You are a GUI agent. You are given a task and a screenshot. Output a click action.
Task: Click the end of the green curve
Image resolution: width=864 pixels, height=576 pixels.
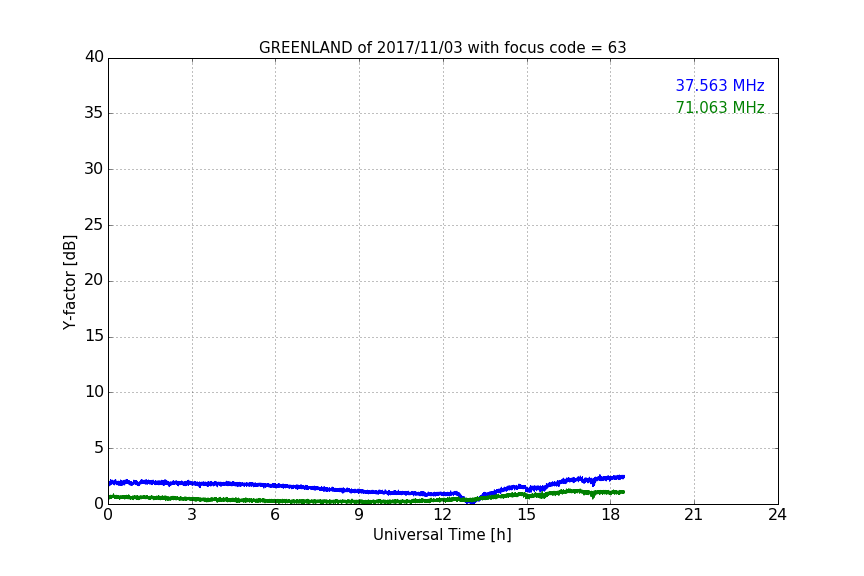pos(623,492)
